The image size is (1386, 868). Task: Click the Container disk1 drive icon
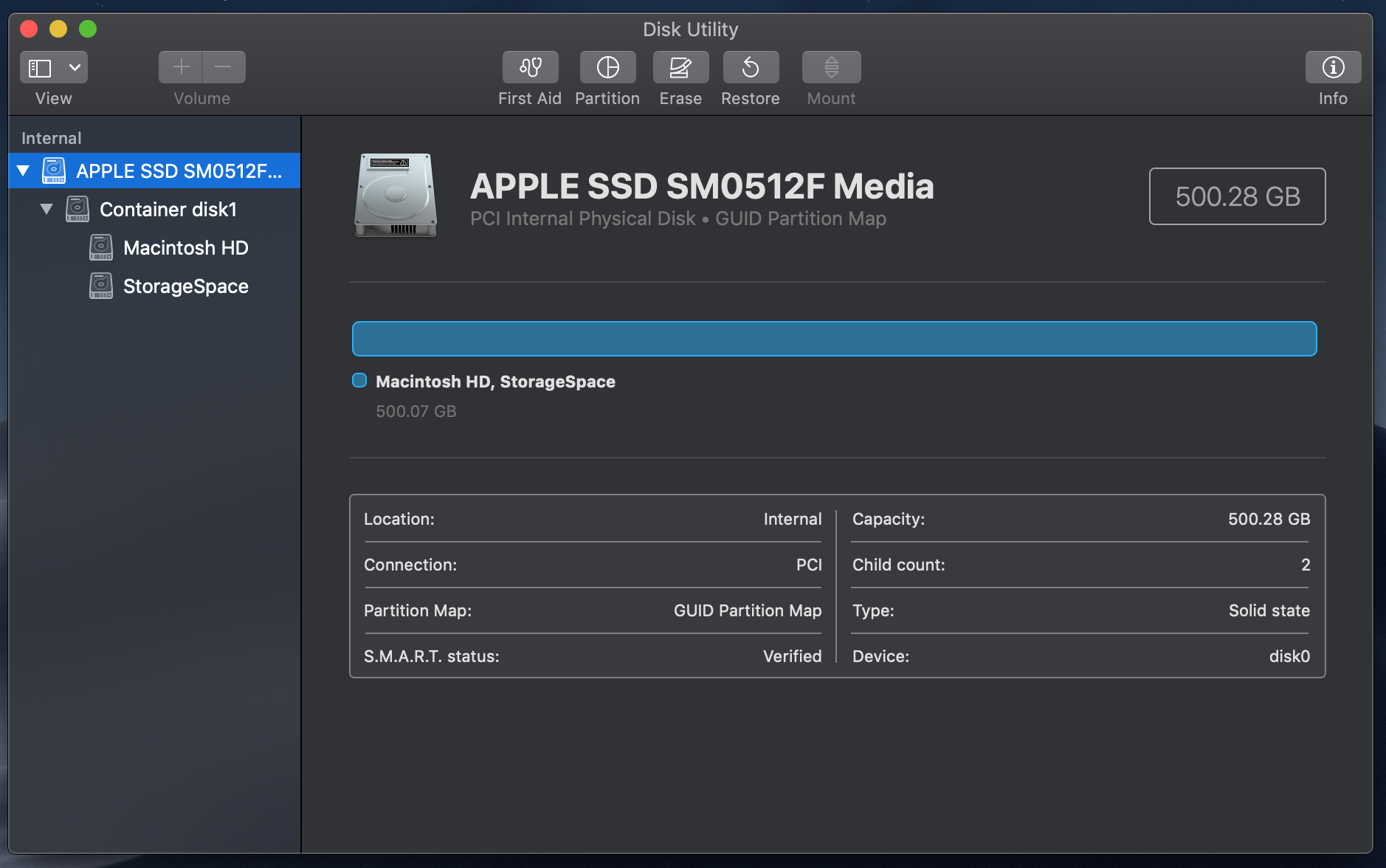77,209
